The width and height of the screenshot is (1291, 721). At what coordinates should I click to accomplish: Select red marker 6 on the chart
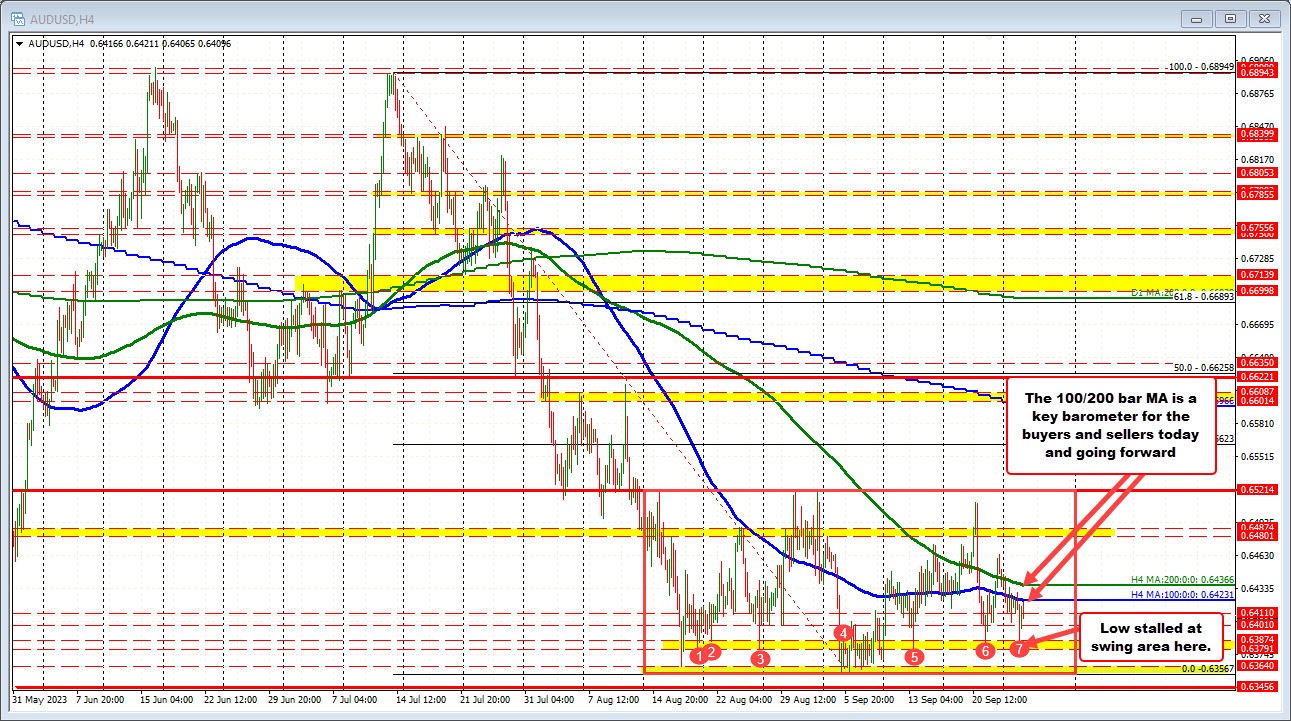point(985,650)
